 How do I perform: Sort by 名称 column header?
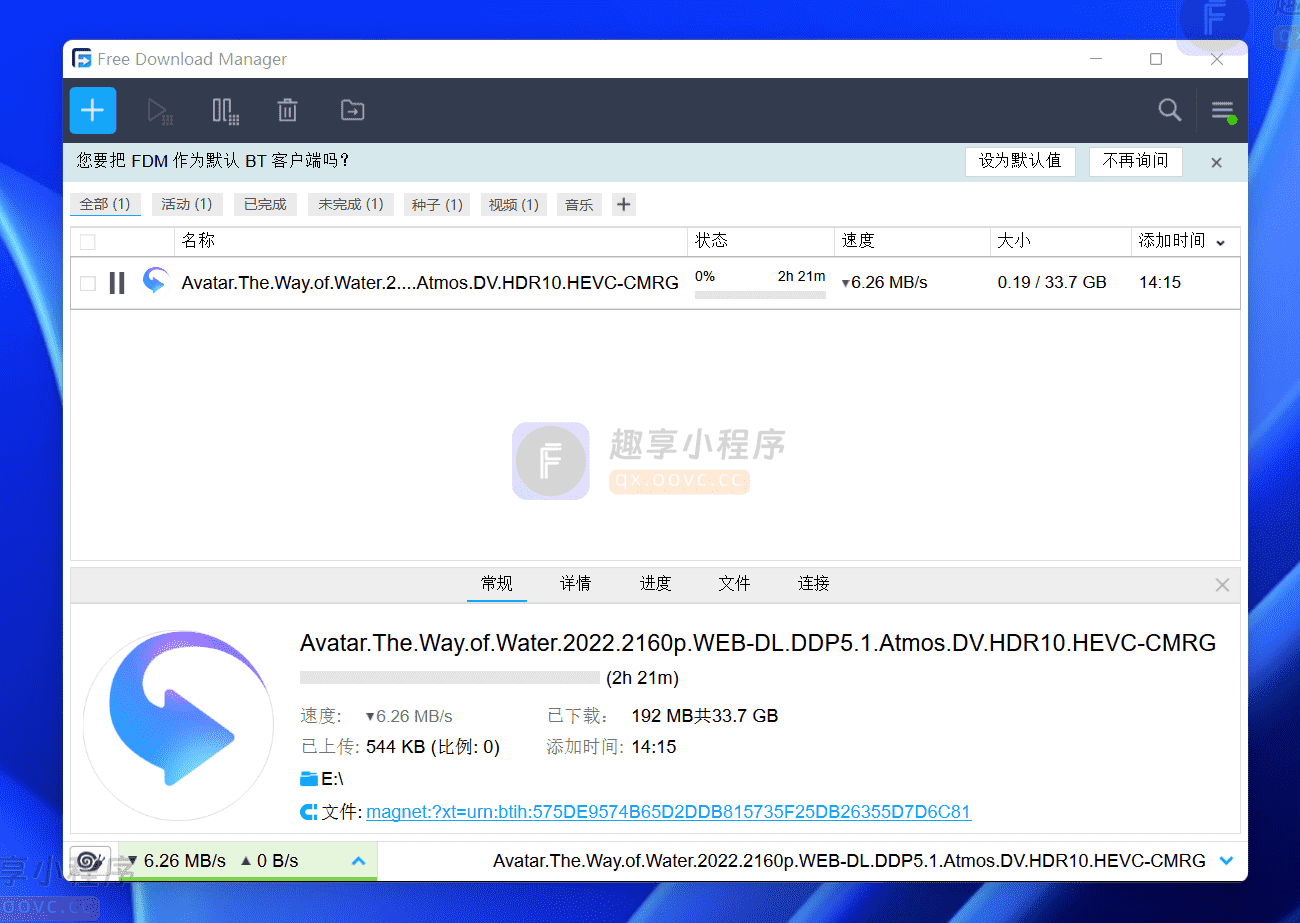coord(431,241)
